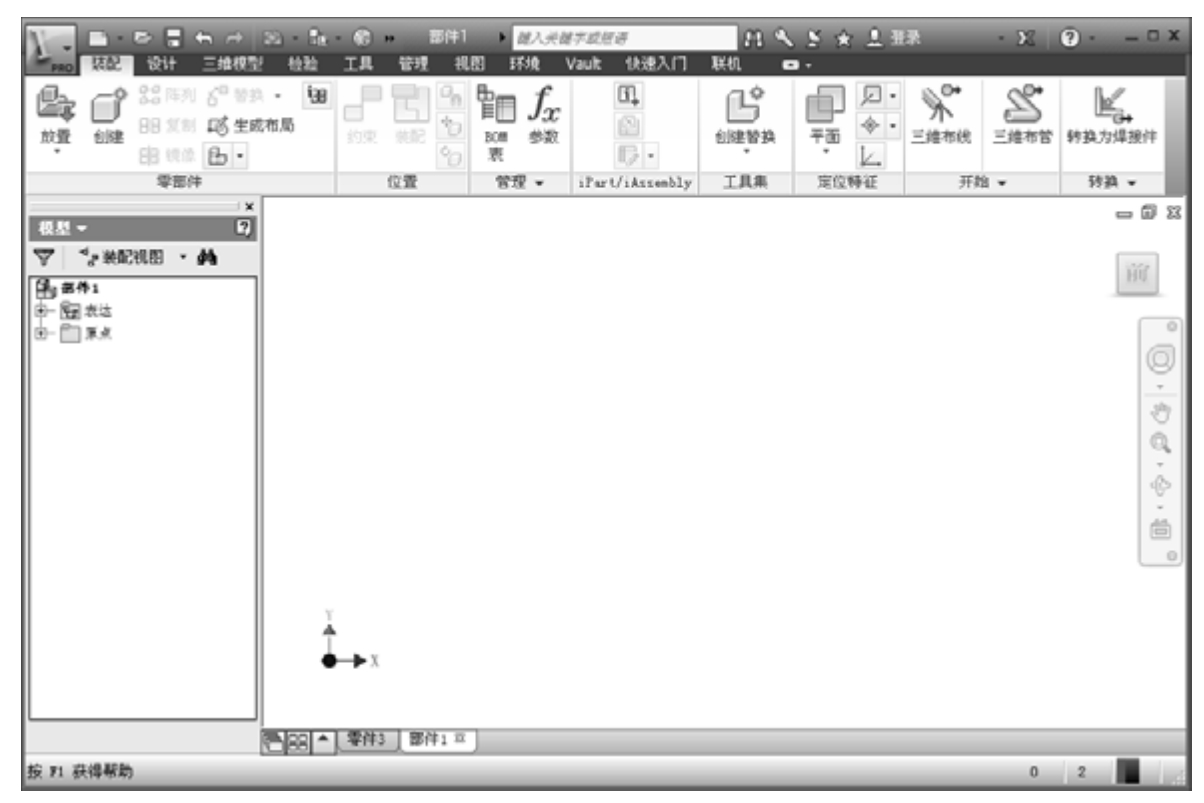The image size is (1204, 803).
Task: Click the work axis icon beside 平面
Action: pyautogui.click(x=868, y=98)
